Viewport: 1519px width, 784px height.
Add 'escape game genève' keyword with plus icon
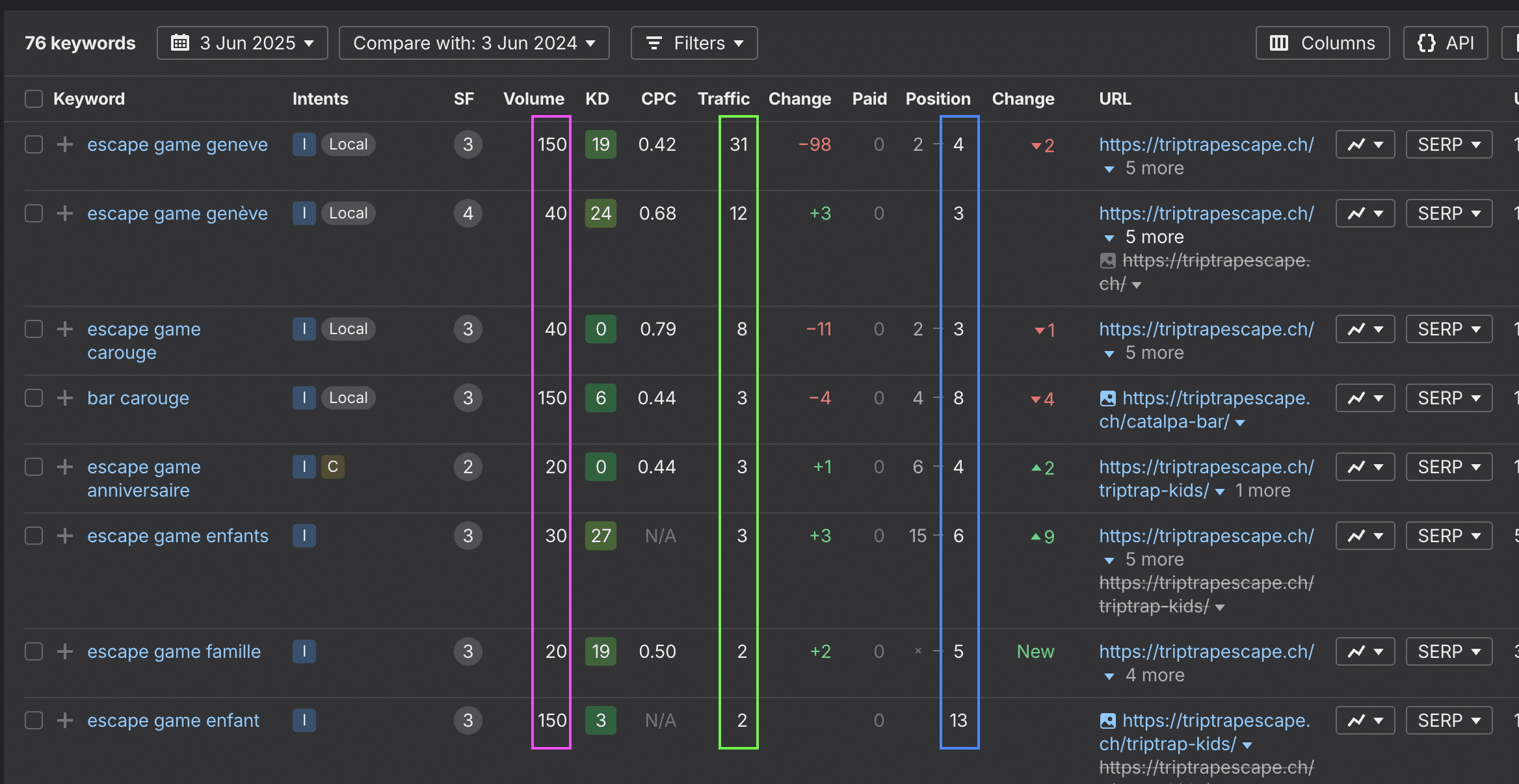[64, 213]
